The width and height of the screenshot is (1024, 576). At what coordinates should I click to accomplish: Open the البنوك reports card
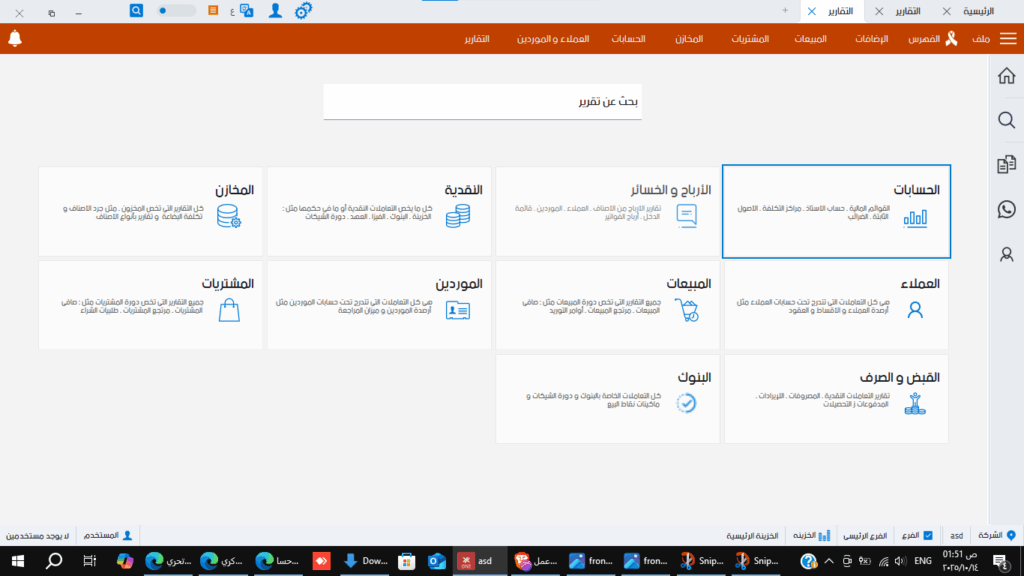coord(607,399)
